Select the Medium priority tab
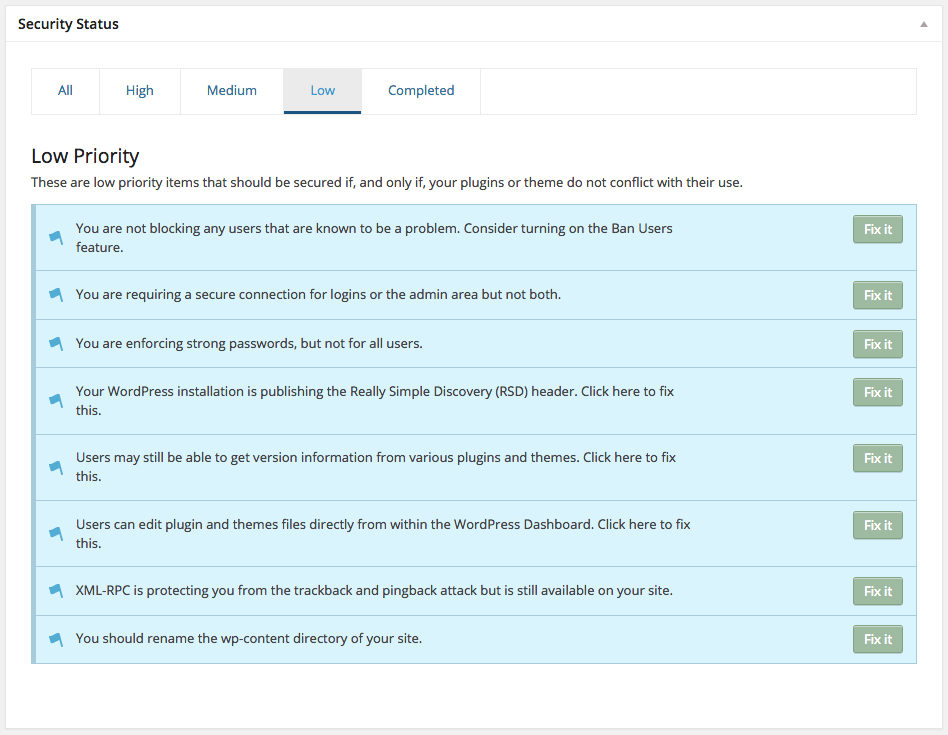 coord(232,91)
